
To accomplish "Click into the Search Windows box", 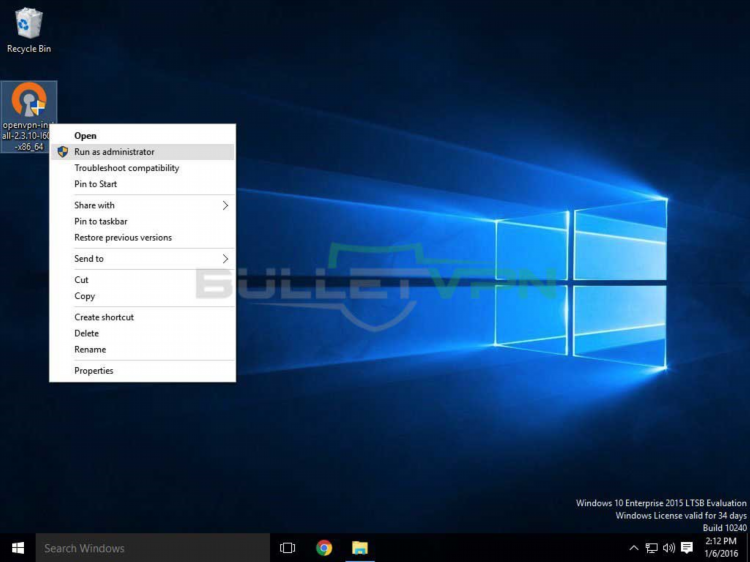I will pyautogui.click(x=153, y=548).
